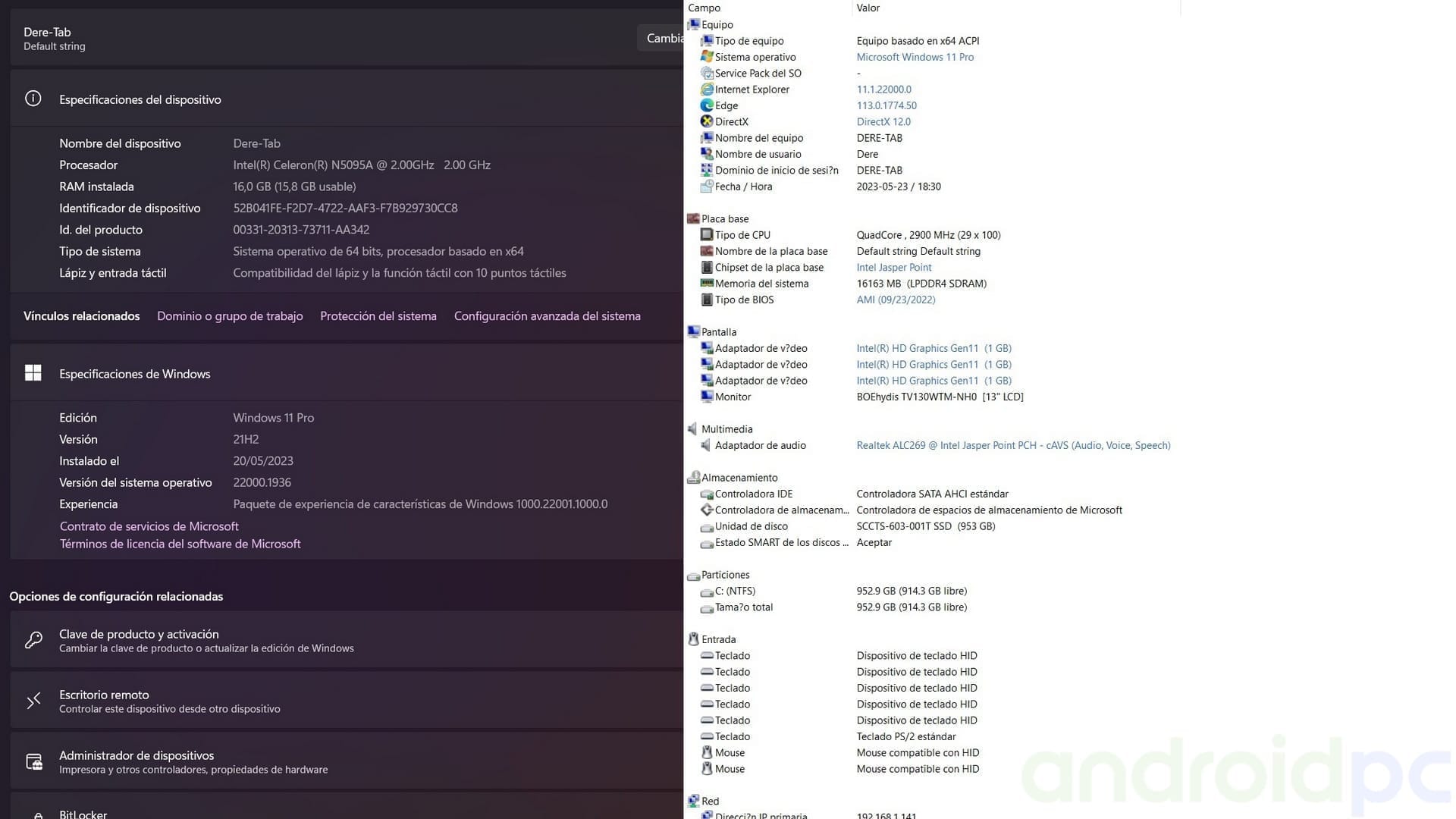The width and height of the screenshot is (1456, 819).
Task: Select the Controladora SATA AHCI estándar value
Action: tap(933, 494)
